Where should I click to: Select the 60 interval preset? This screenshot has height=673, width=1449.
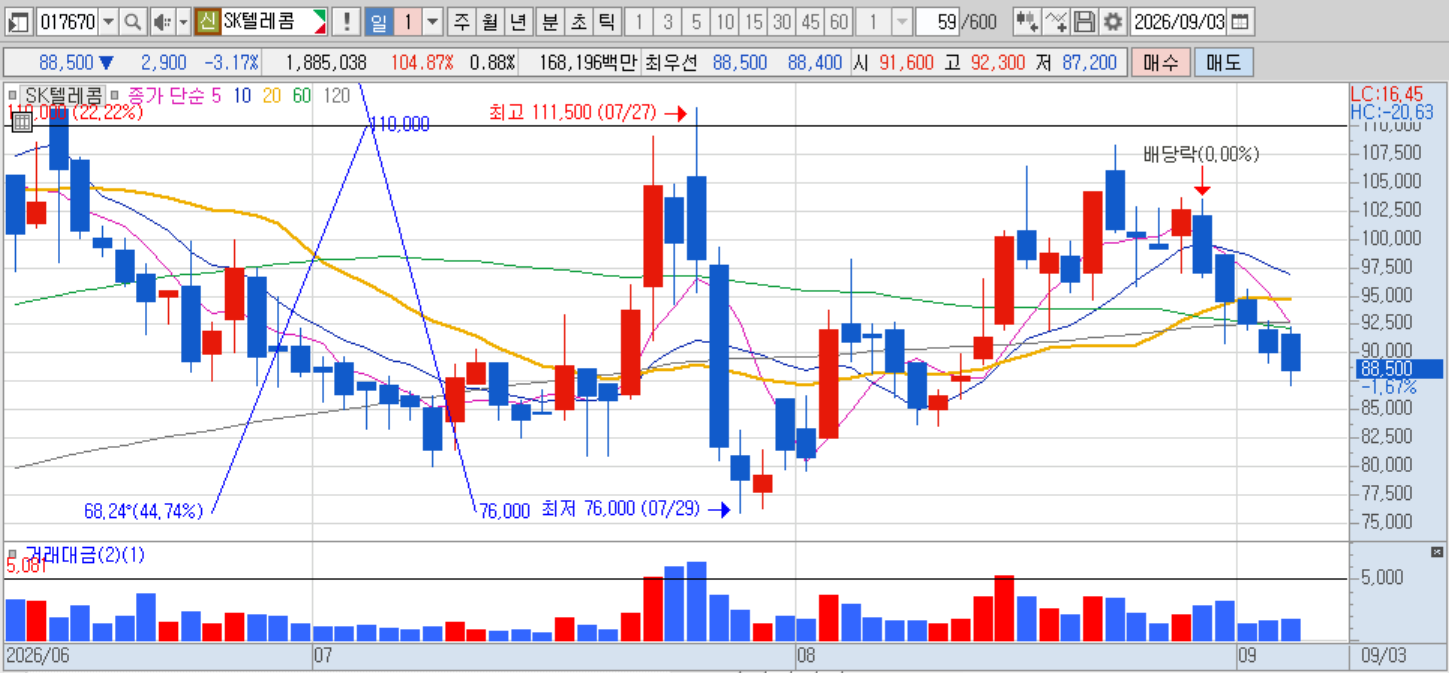point(840,21)
